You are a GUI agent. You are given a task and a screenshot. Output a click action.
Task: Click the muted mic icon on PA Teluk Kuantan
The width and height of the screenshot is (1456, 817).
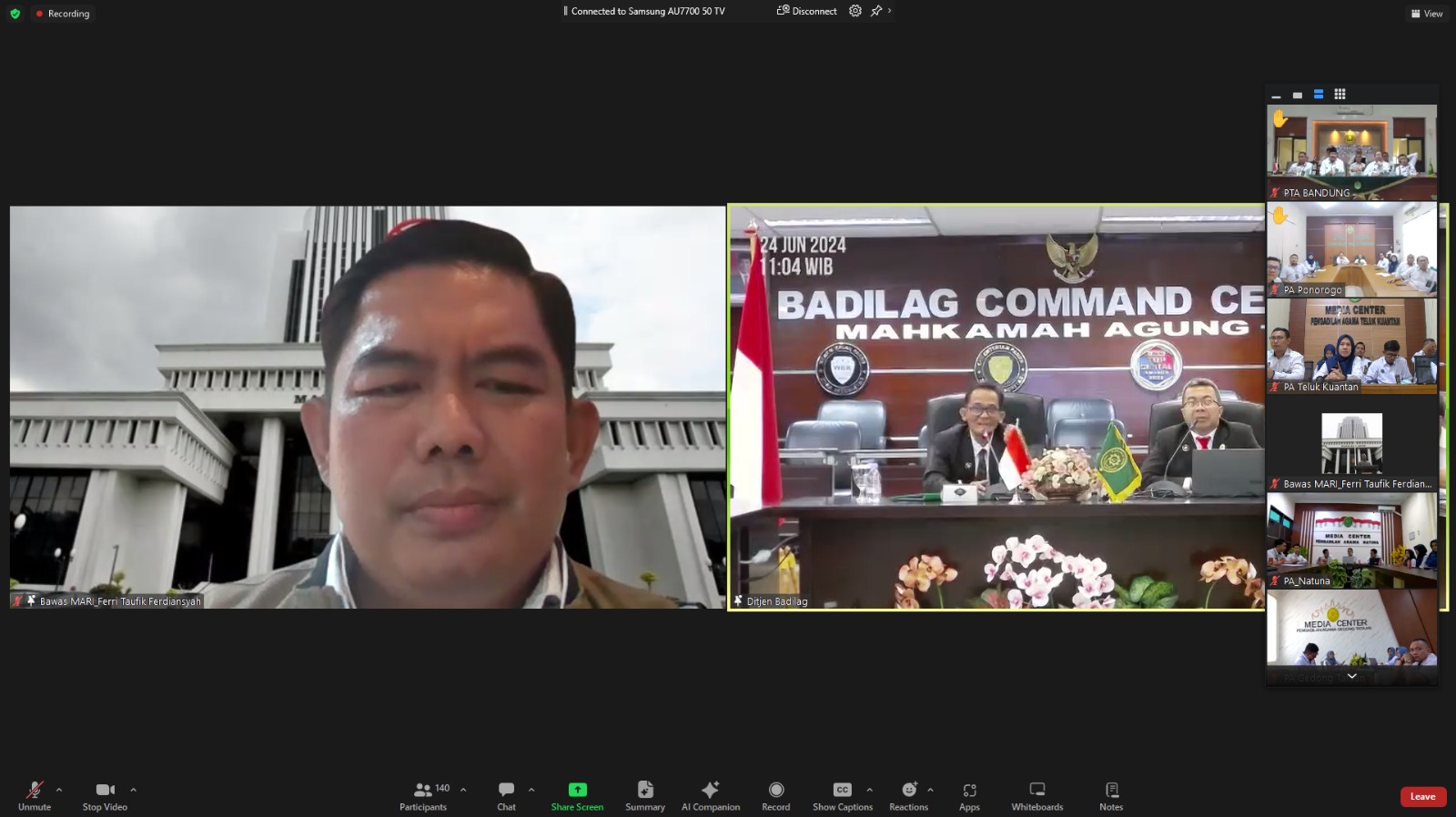click(1275, 387)
